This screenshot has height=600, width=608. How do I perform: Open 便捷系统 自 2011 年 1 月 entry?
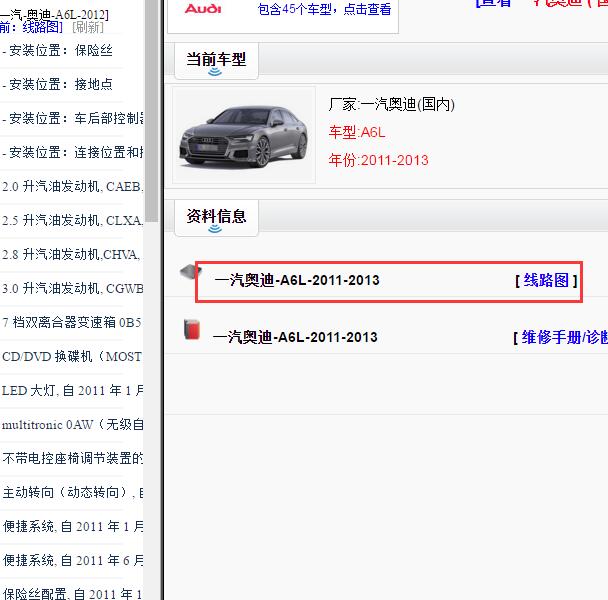[73, 527]
